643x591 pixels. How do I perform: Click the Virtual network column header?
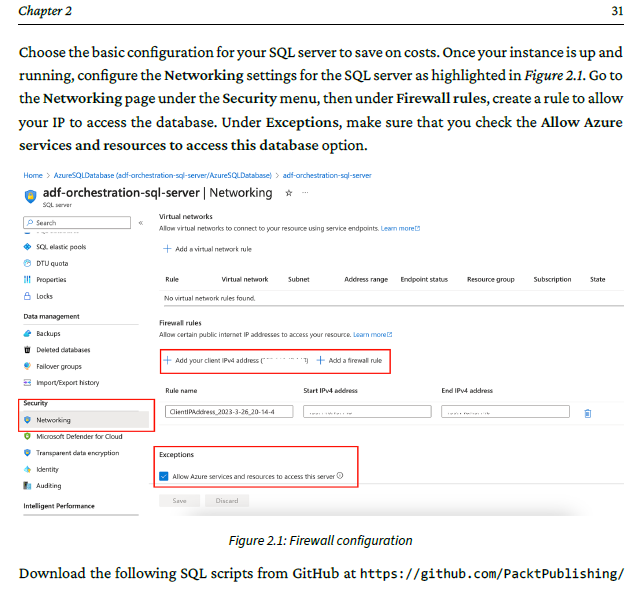click(x=245, y=279)
